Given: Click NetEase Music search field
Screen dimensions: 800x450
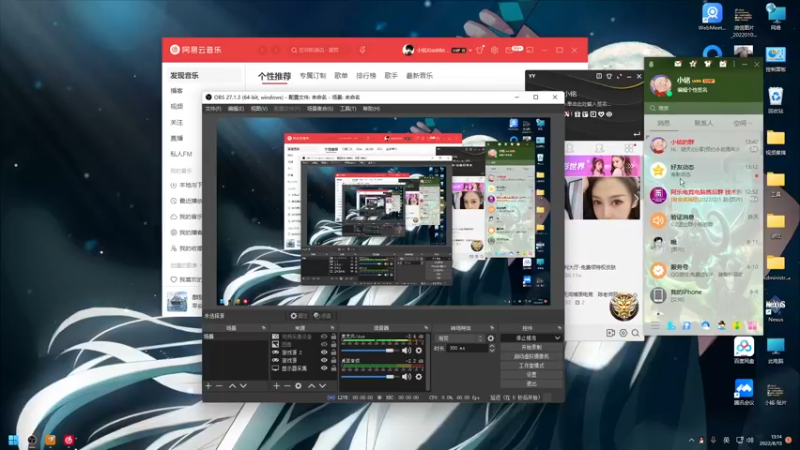Looking at the screenshot, I should (319, 50).
